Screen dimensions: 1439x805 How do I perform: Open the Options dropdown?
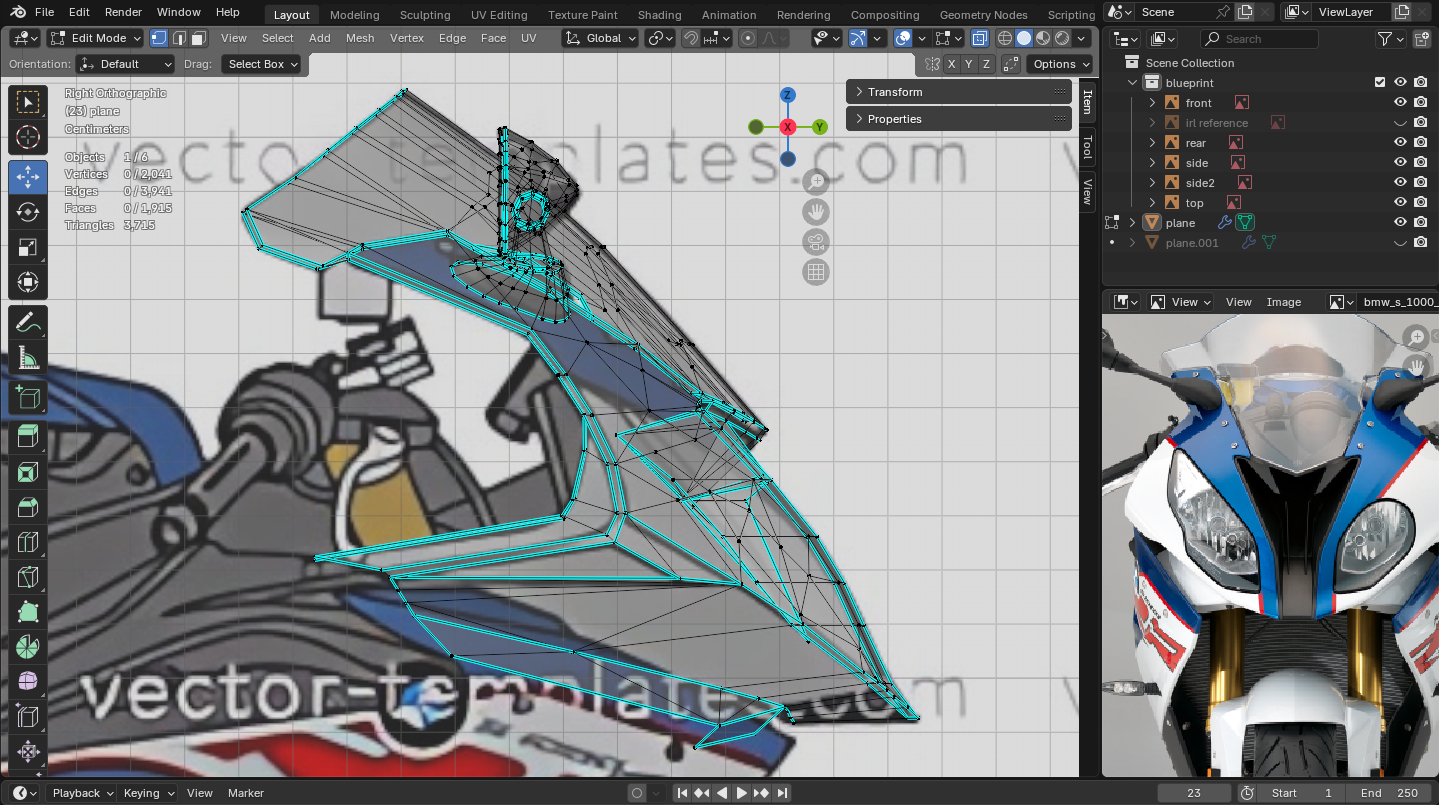(1061, 64)
